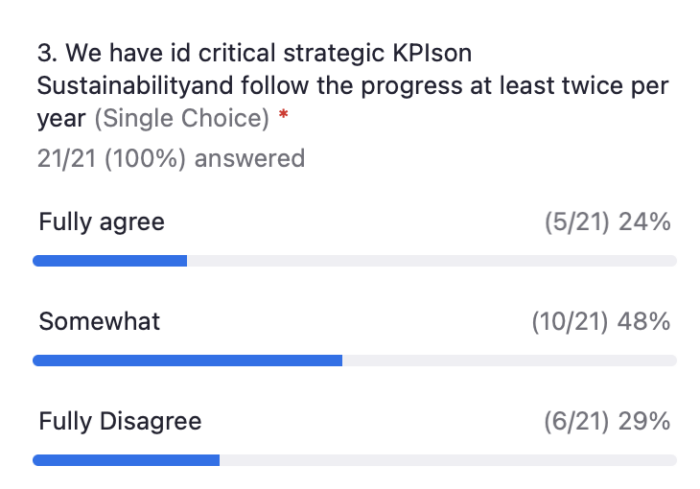Screen dimensions: 700x489
Task: Click the word "KPIson" in the question
Action: [x=432, y=53]
